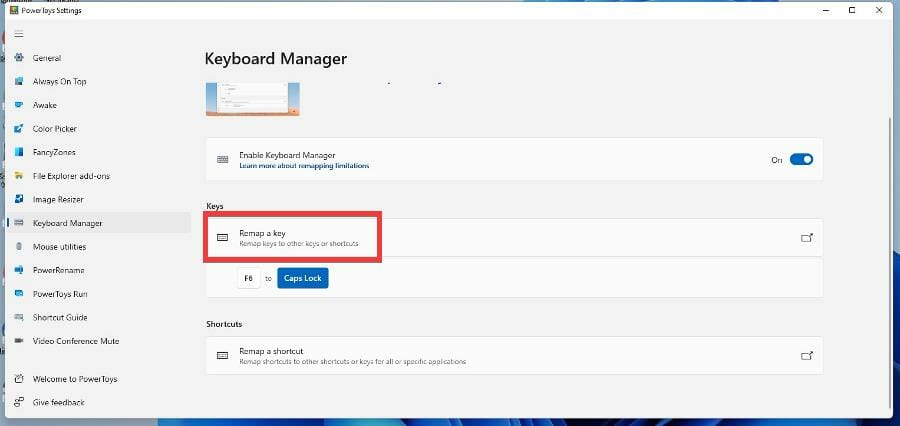Maximize the PowerToys Settings window
The image size is (900, 426).
coord(852,10)
